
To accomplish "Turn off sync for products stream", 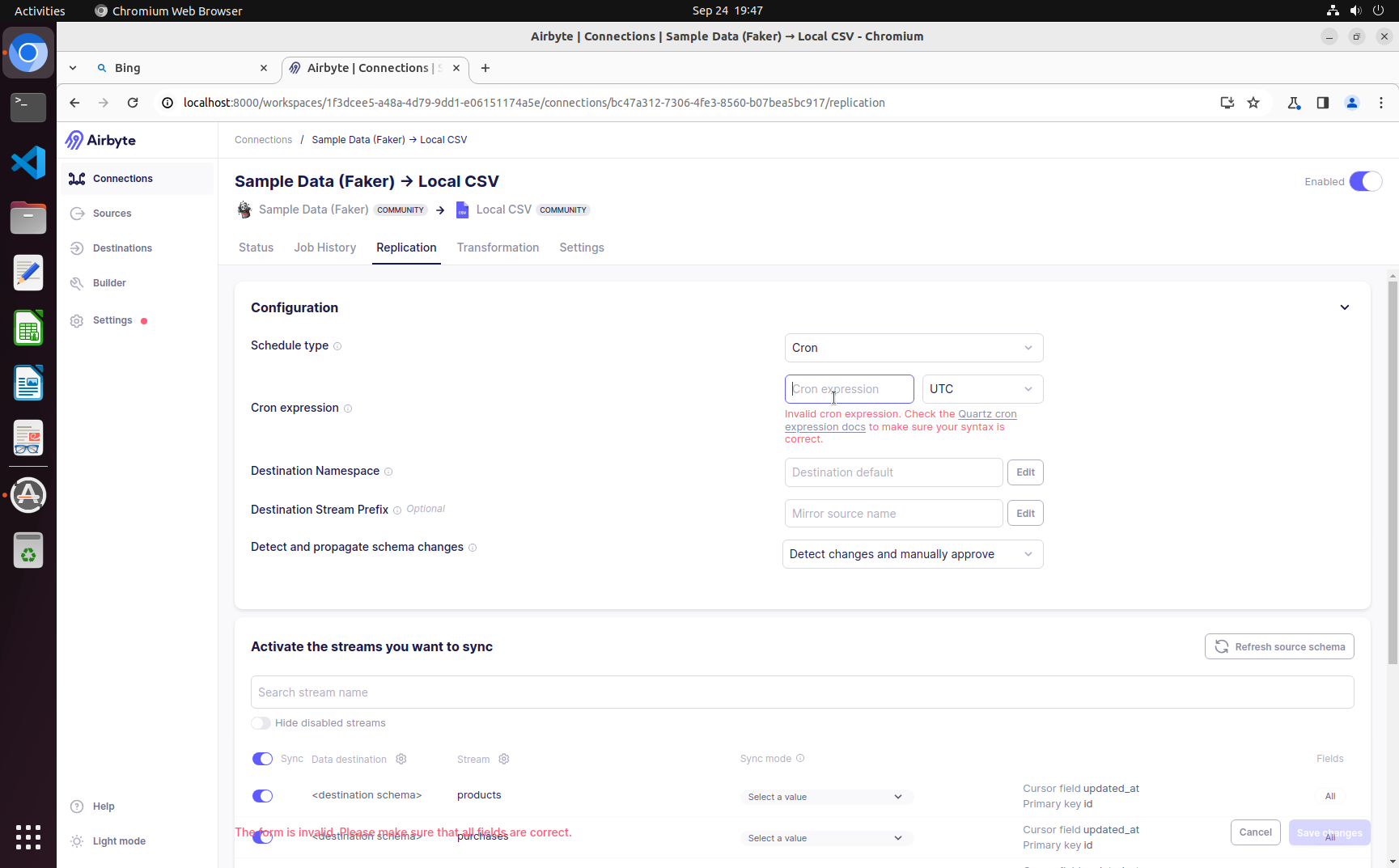I will [262, 796].
